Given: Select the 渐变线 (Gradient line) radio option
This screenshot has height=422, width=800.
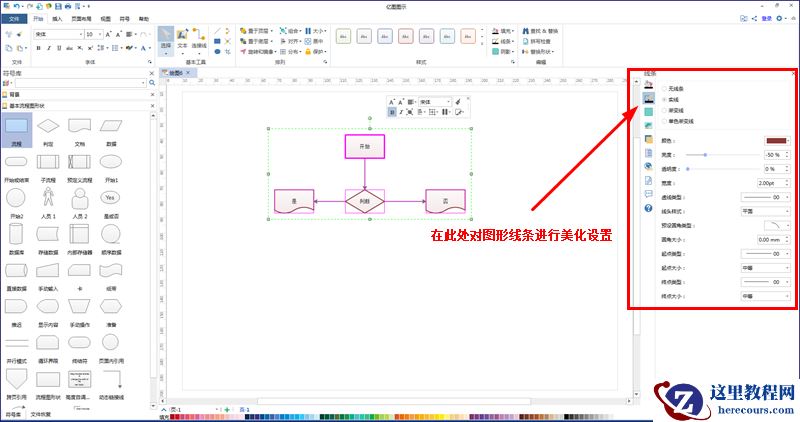Looking at the screenshot, I should click(664, 110).
